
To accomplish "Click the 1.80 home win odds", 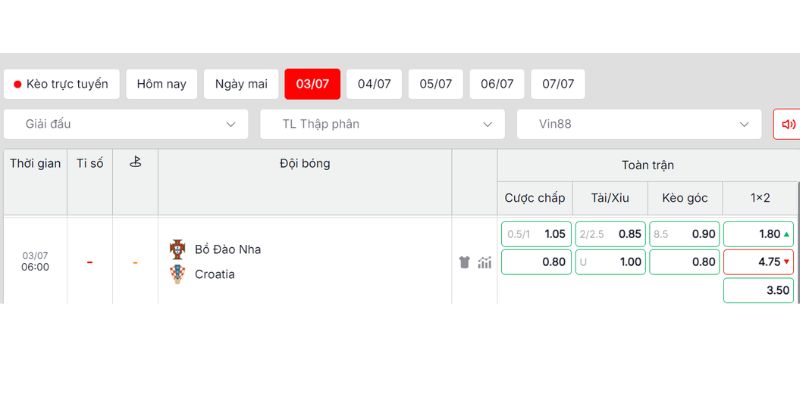I will click(759, 234).
